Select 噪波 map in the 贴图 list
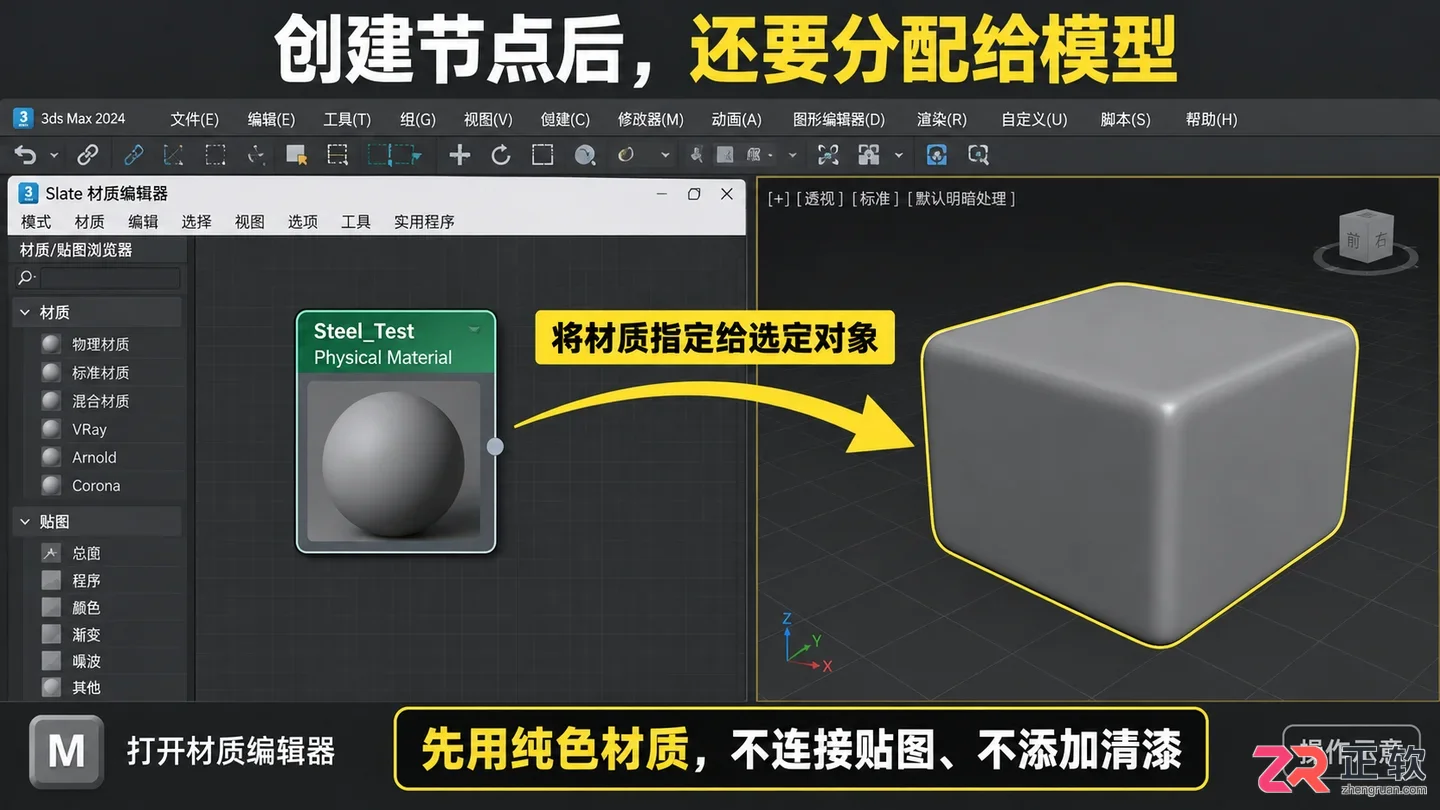 (x=86, y=661)
